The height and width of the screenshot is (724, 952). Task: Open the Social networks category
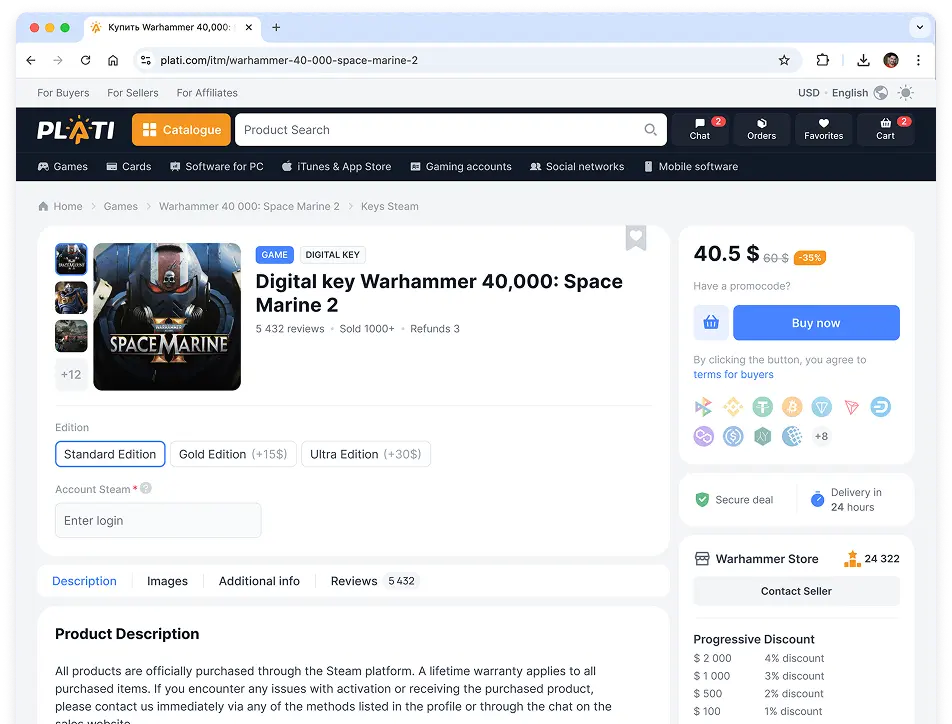point(577,166)
